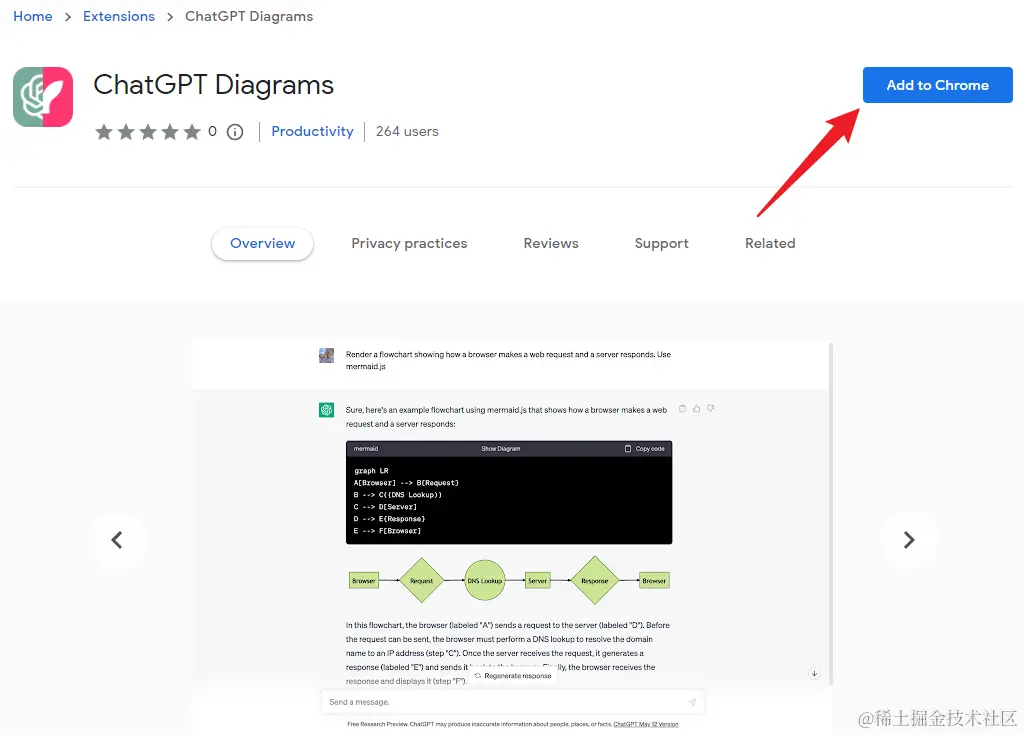Click the send message arrow icon
Screen dimensions: 1024x735
click(692, 702)
